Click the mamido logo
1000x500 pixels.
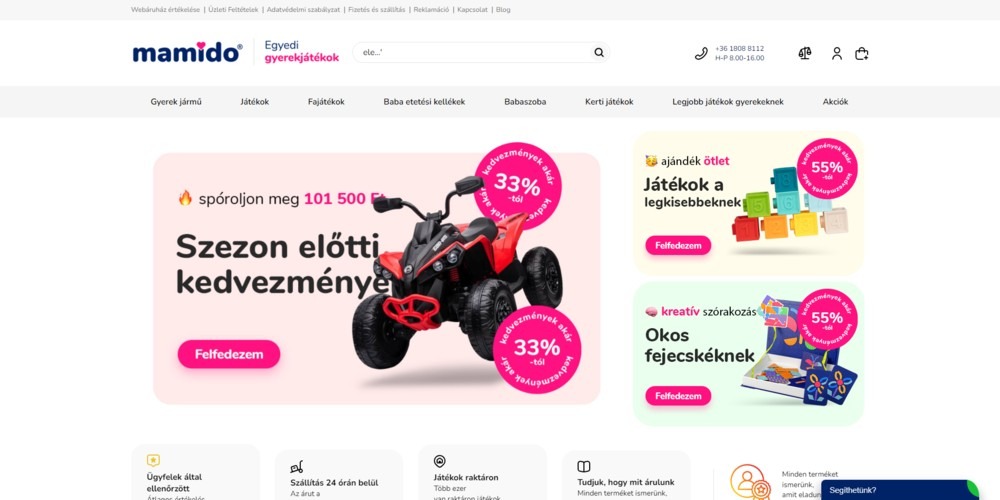pos(187,52)
